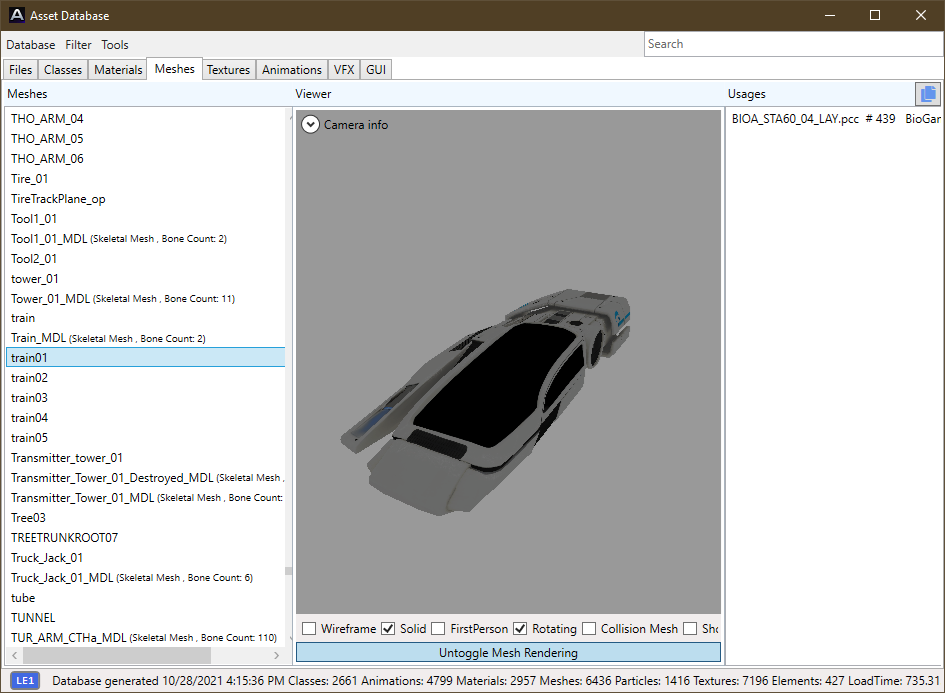Disable the Rotating checkbox

[520, 629]
